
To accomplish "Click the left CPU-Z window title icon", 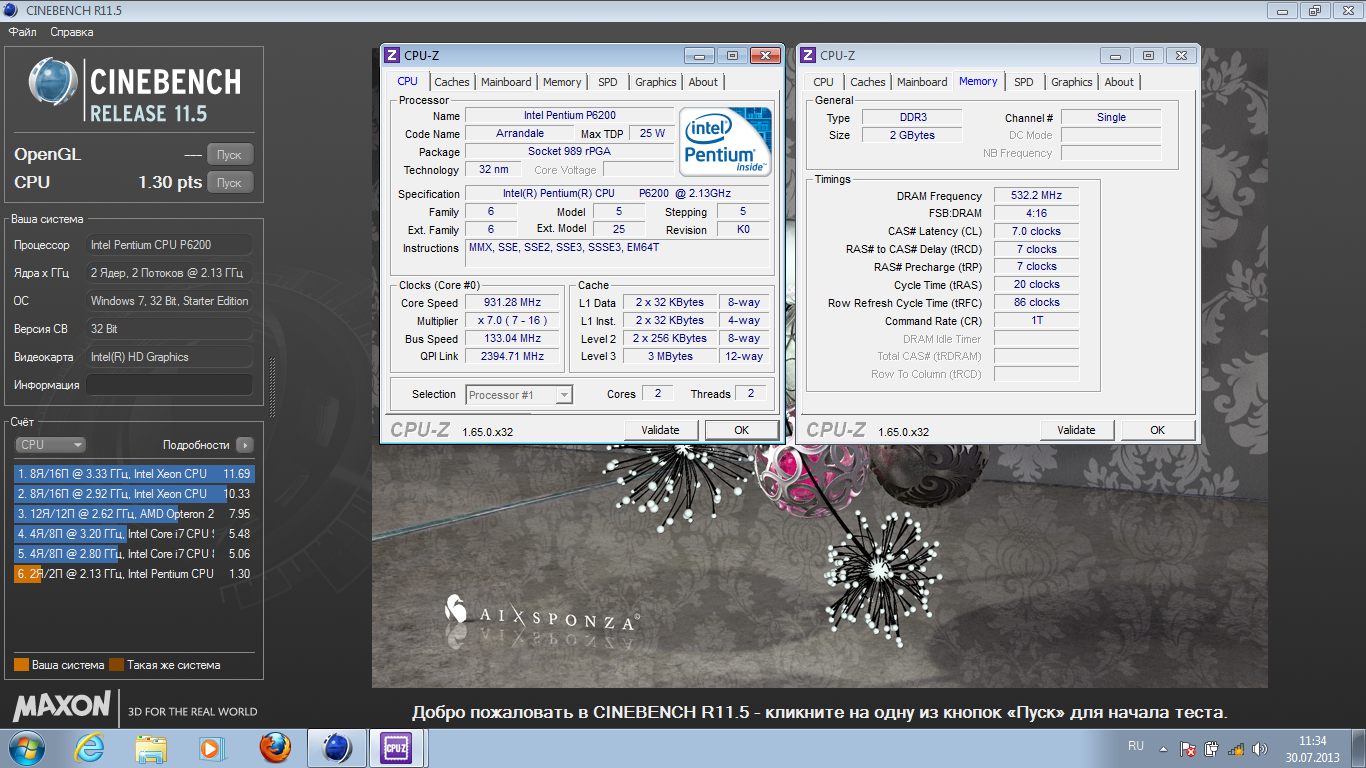I will pyautogui.click(x=392, y=56).
